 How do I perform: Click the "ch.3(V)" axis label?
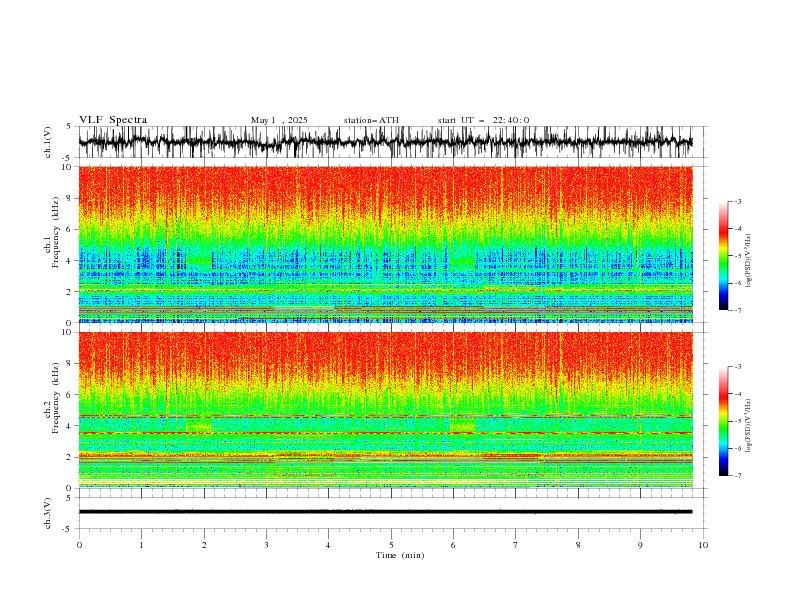[48, 513]
